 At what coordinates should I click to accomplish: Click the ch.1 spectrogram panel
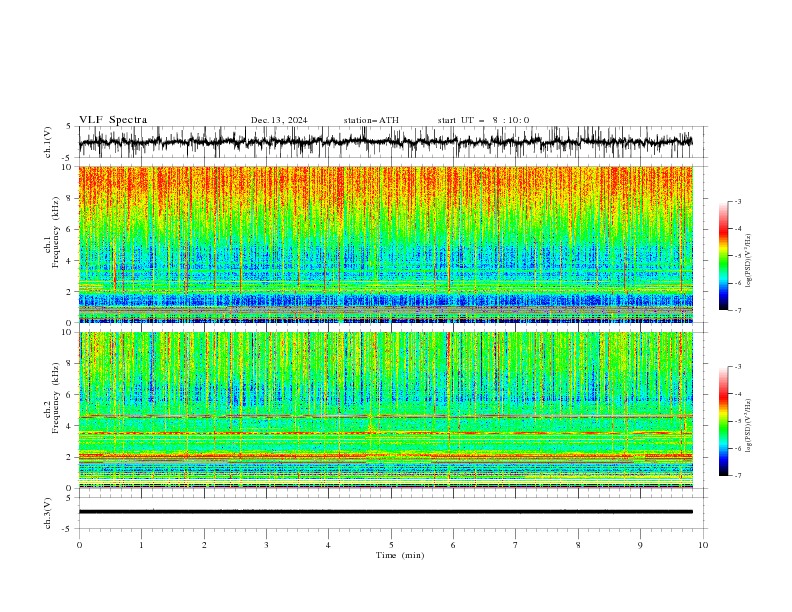(386, 244)
